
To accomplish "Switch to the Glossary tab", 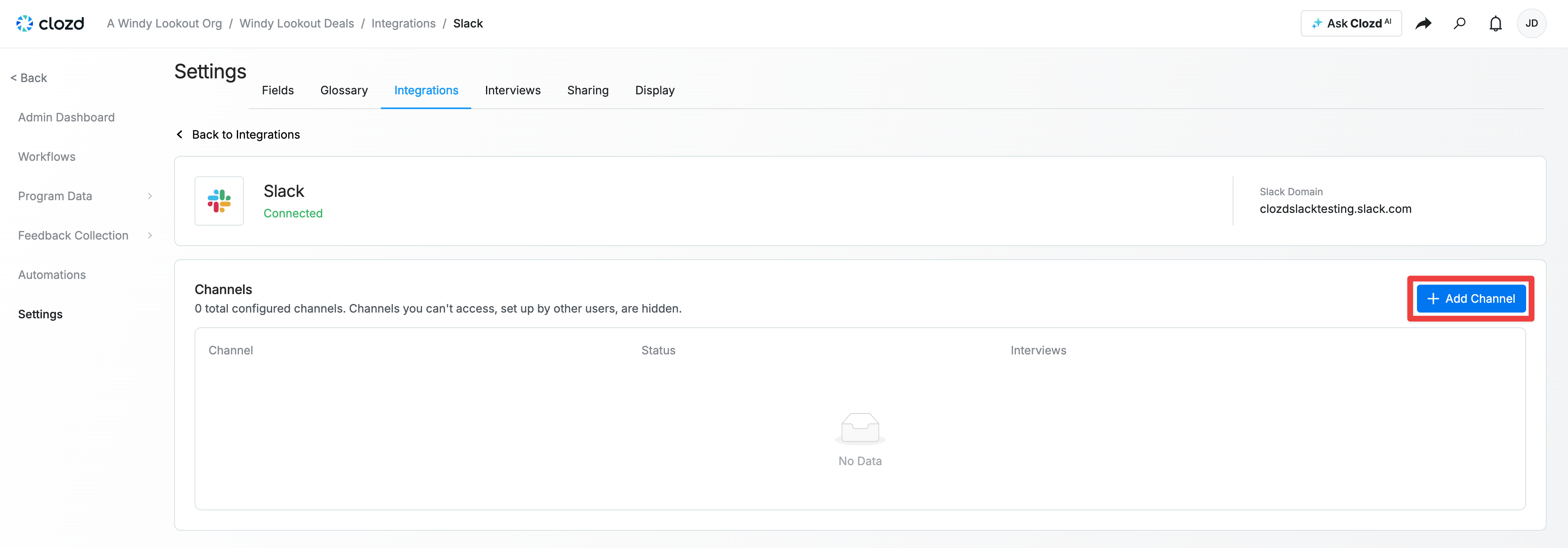I will pos(344,90).
